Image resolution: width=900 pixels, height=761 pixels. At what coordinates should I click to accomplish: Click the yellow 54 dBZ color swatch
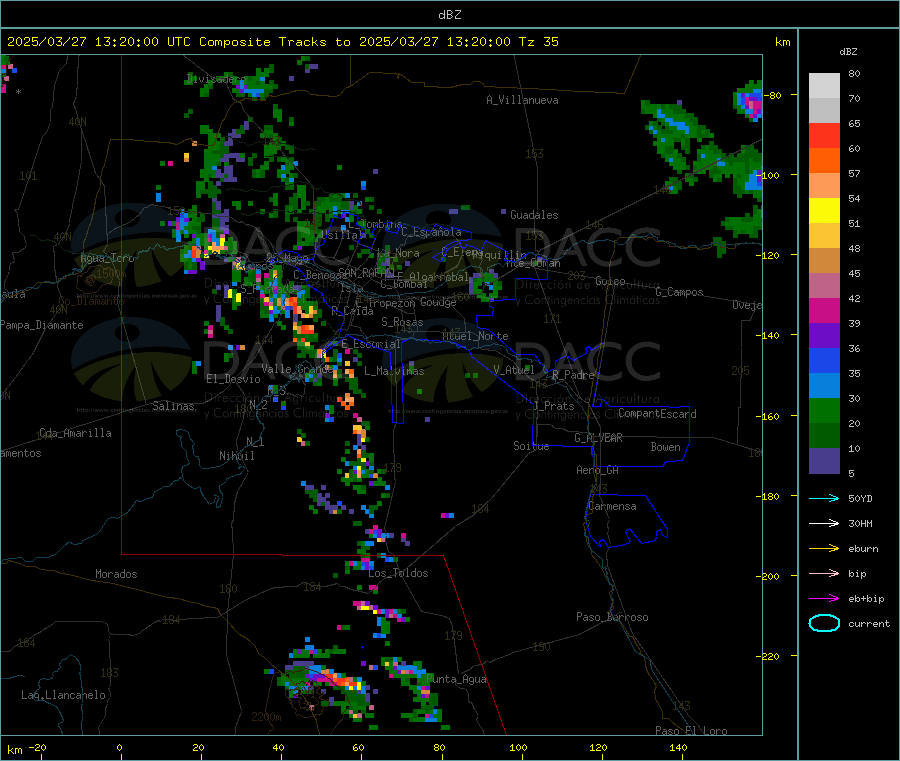pyautogui.click(x=824, y=211)
